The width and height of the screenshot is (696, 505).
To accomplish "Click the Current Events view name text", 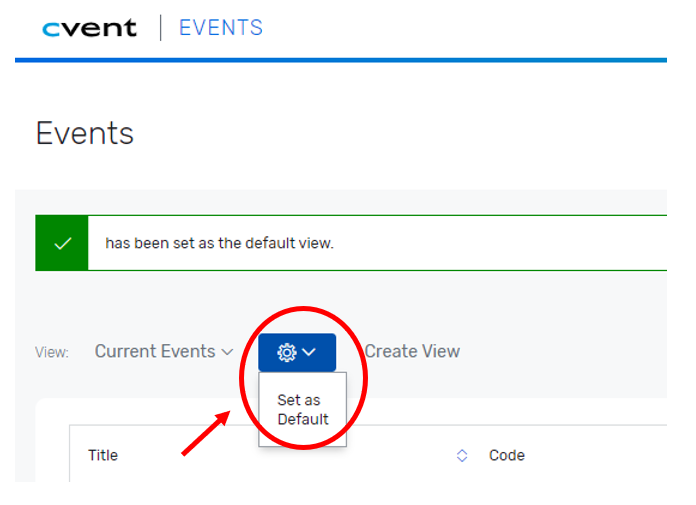I will [x=155, y=351].
